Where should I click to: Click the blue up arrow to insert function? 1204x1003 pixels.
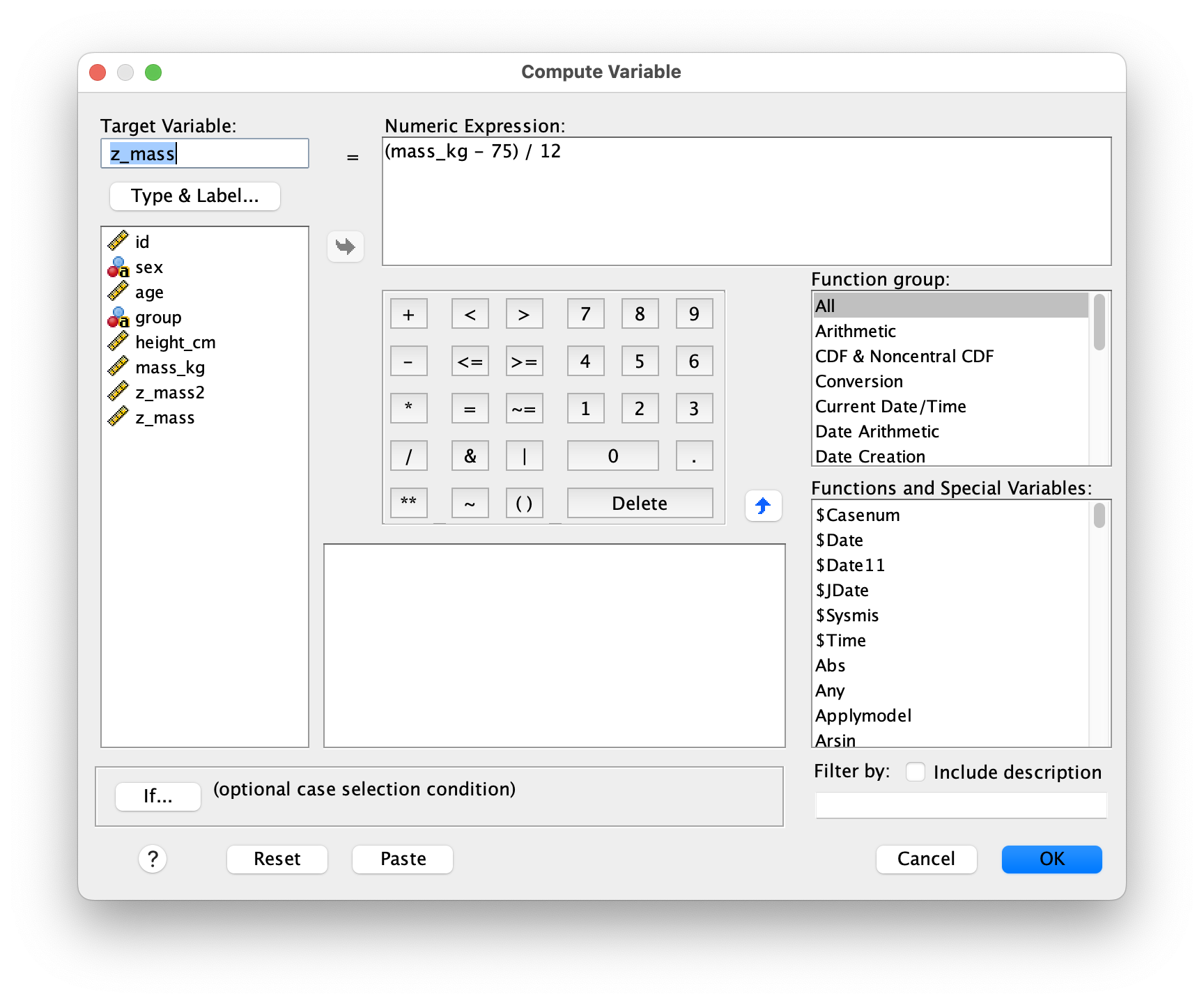click(763, 506)
